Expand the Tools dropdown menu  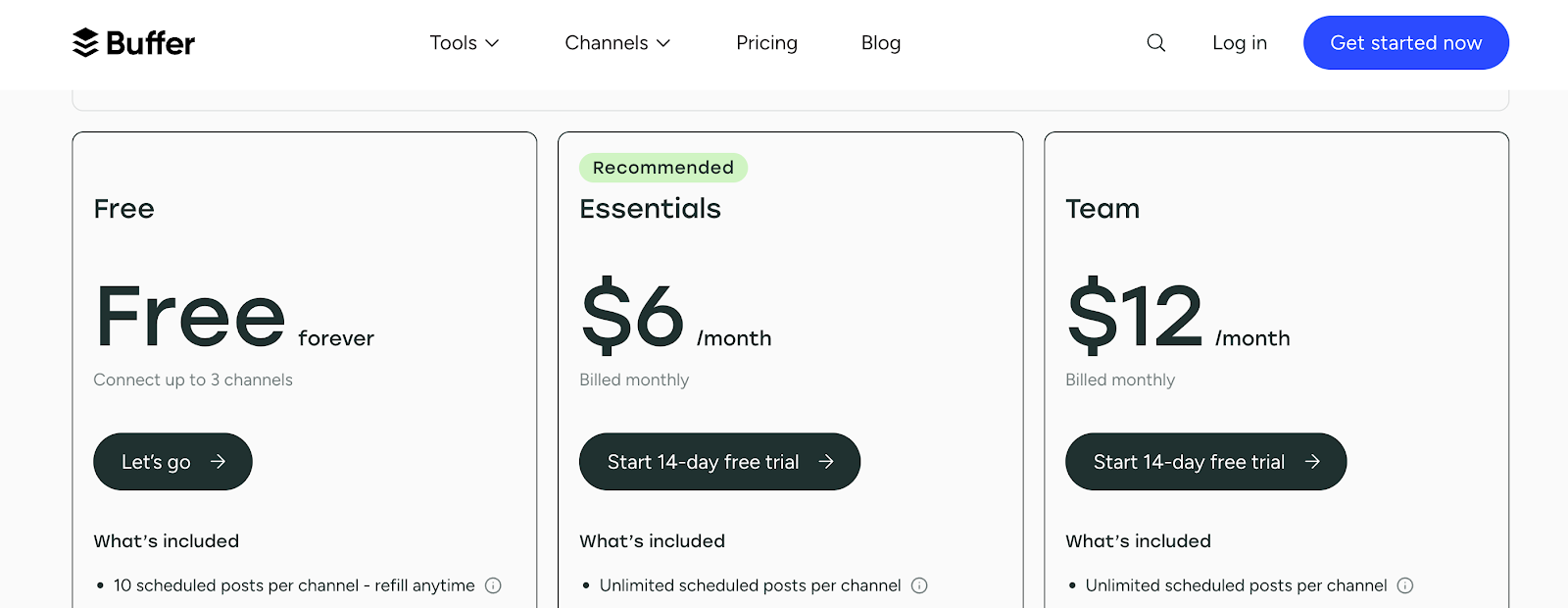465,43
